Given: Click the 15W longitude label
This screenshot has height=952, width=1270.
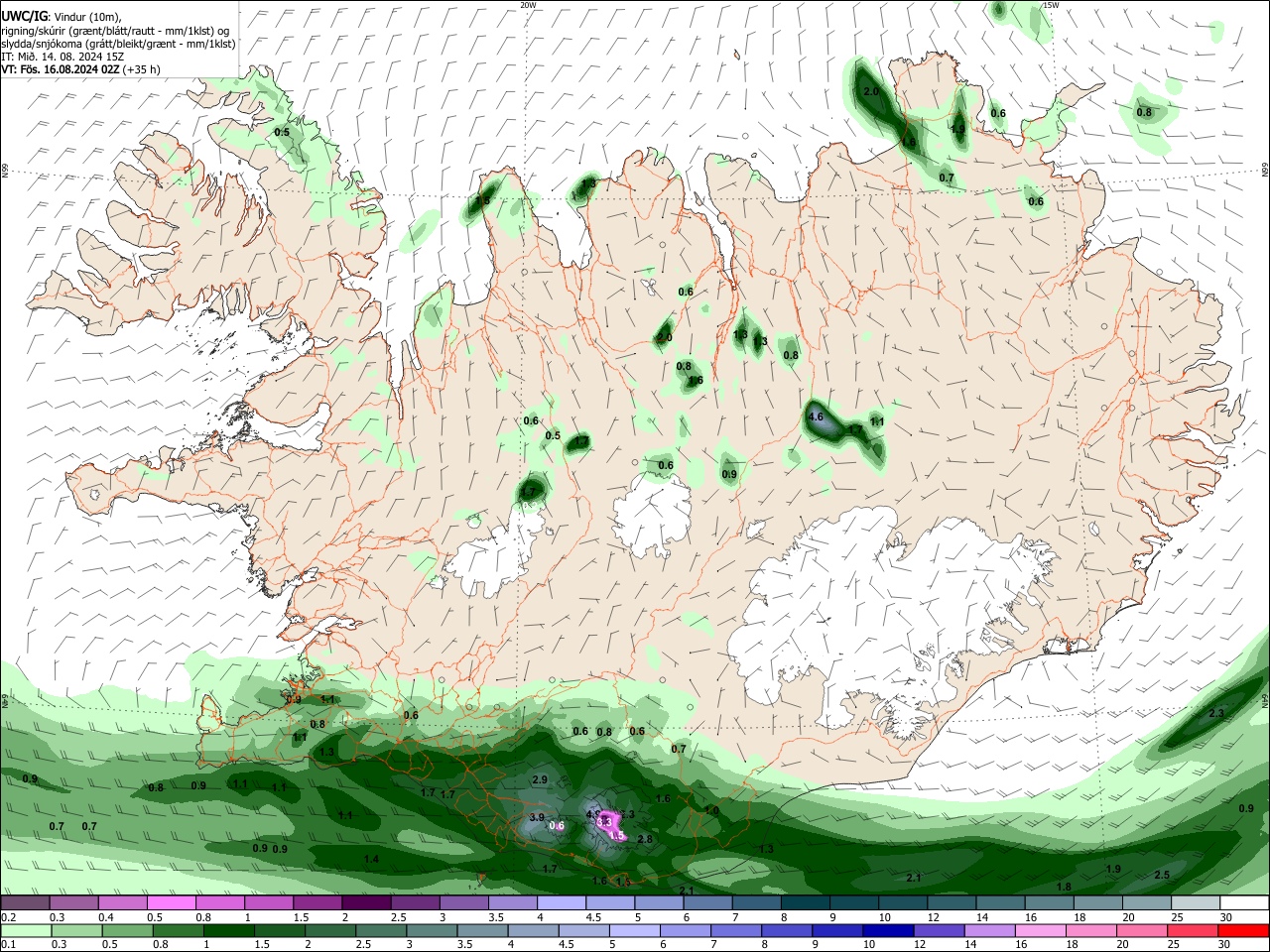Looking at the screenshot, I should [1050, 5].
